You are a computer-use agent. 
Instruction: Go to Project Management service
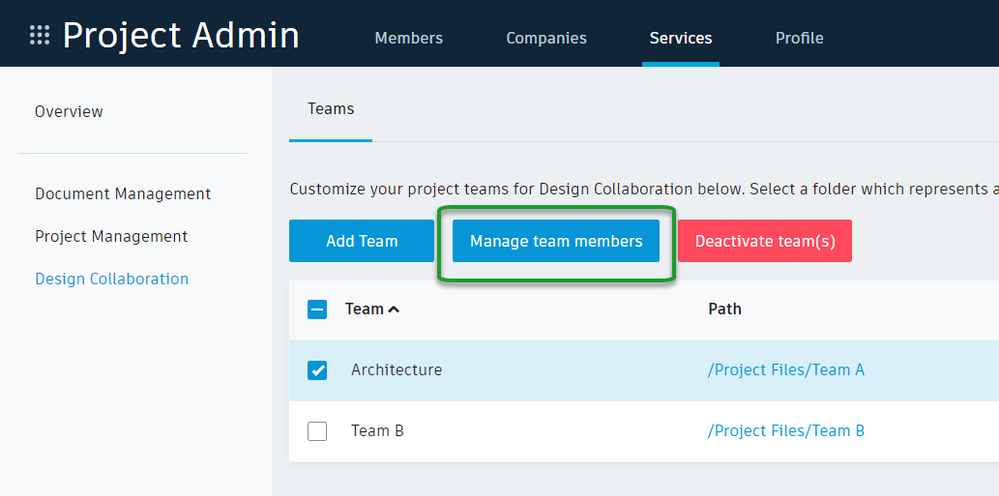[x=111, y=236]
